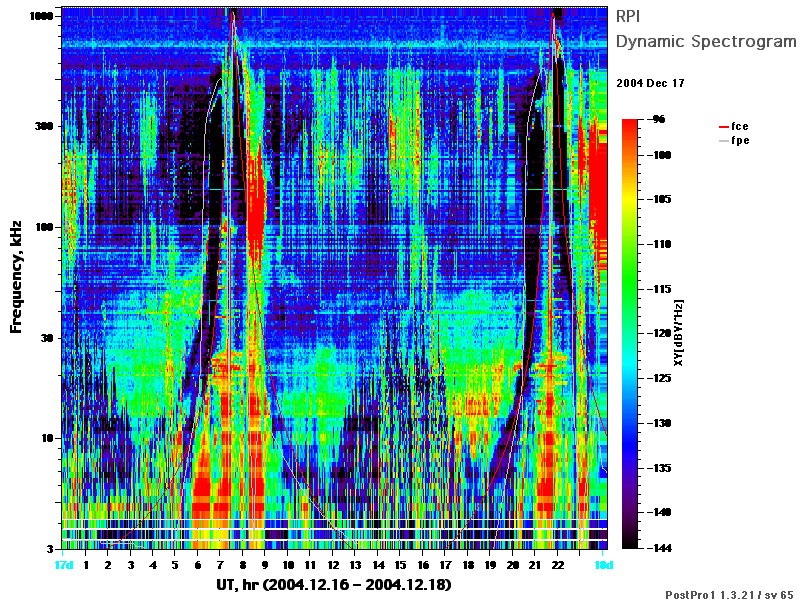Click the 2004 Dec 17 date label
Viewport: 800px width, 600px height.
click(650, 83)
